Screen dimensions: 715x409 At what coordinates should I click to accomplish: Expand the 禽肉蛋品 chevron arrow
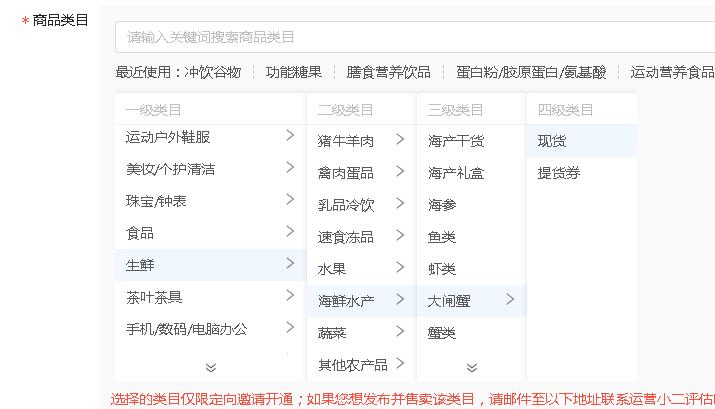(x=400, y=171)
